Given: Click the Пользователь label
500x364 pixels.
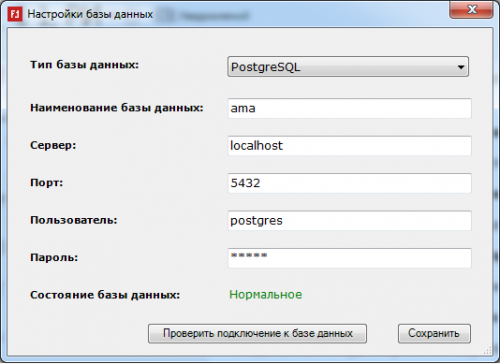Looking at the screenshot, I should coord(74,220).
